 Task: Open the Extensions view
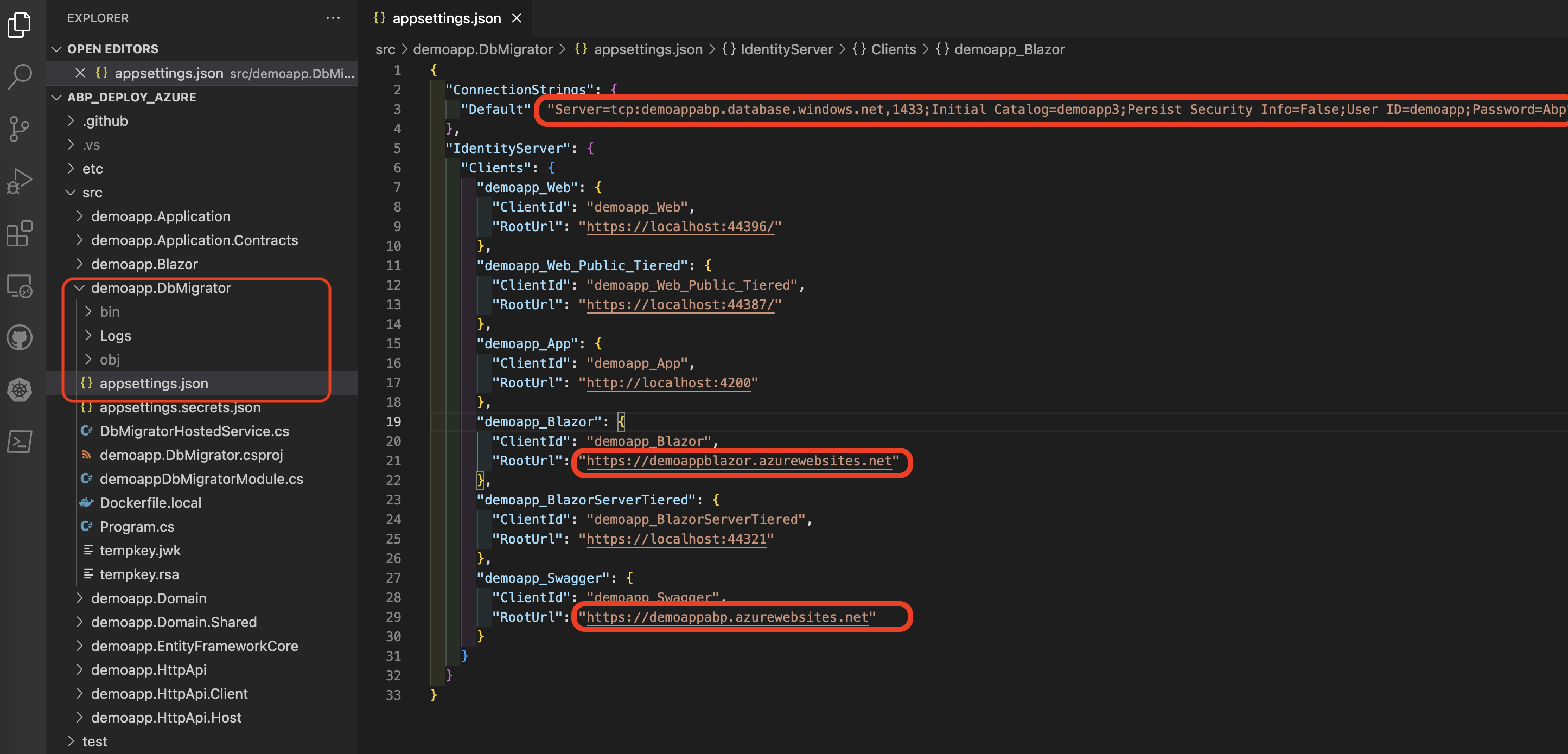click(x=20, y=234)
